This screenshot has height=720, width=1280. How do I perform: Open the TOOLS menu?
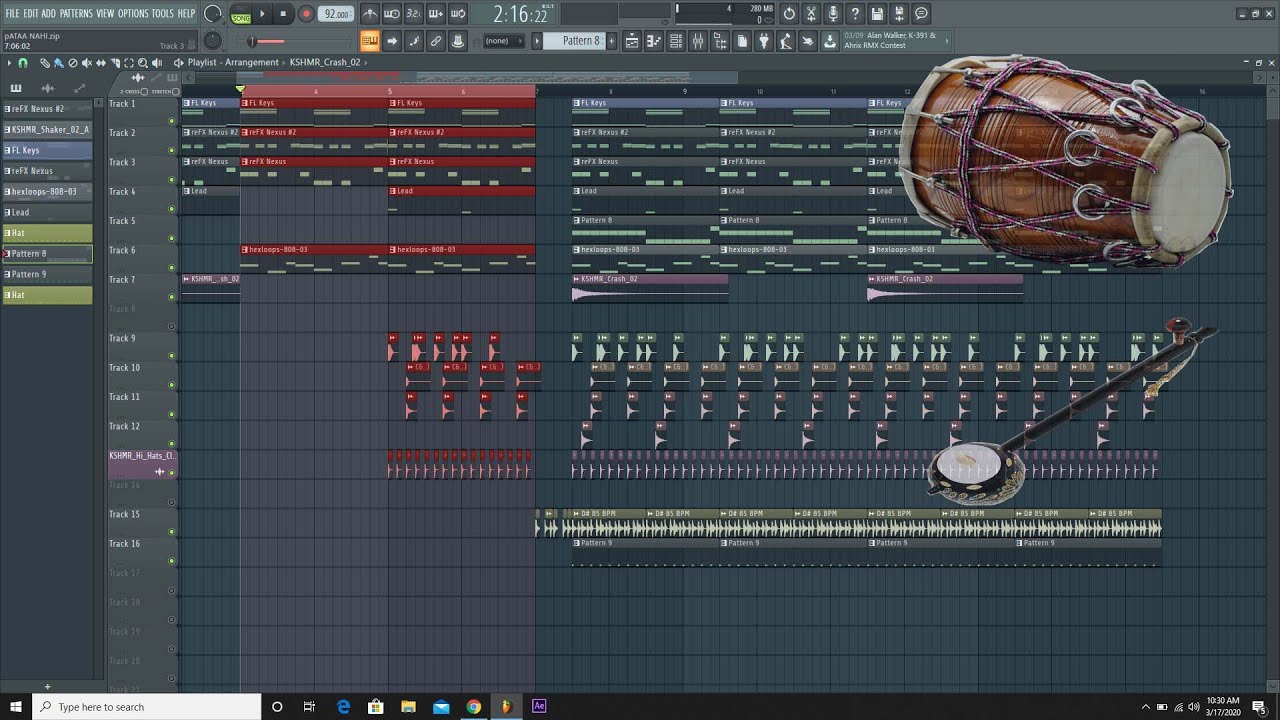pos(162,13)
